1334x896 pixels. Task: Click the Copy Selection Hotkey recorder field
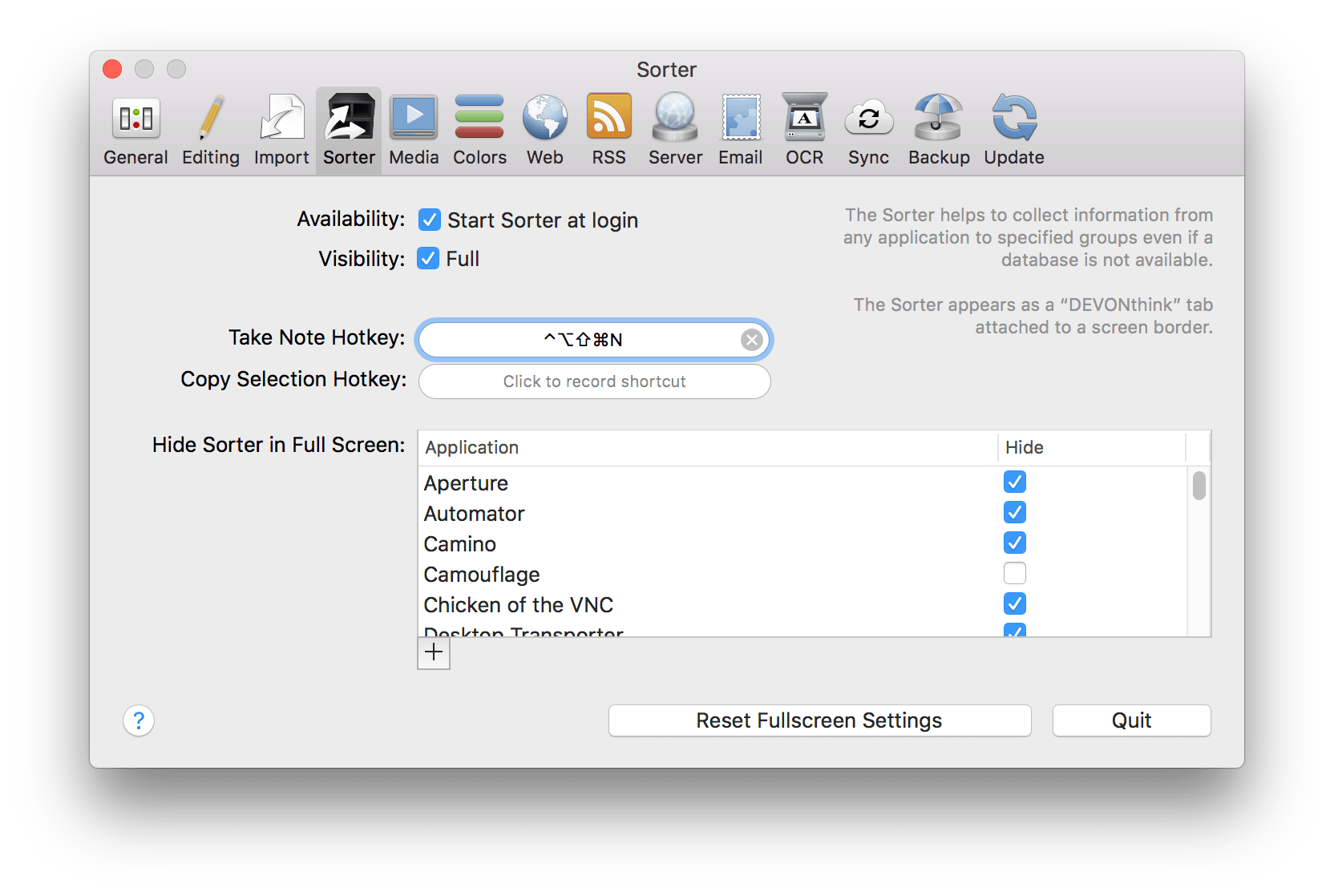[594, 381]
